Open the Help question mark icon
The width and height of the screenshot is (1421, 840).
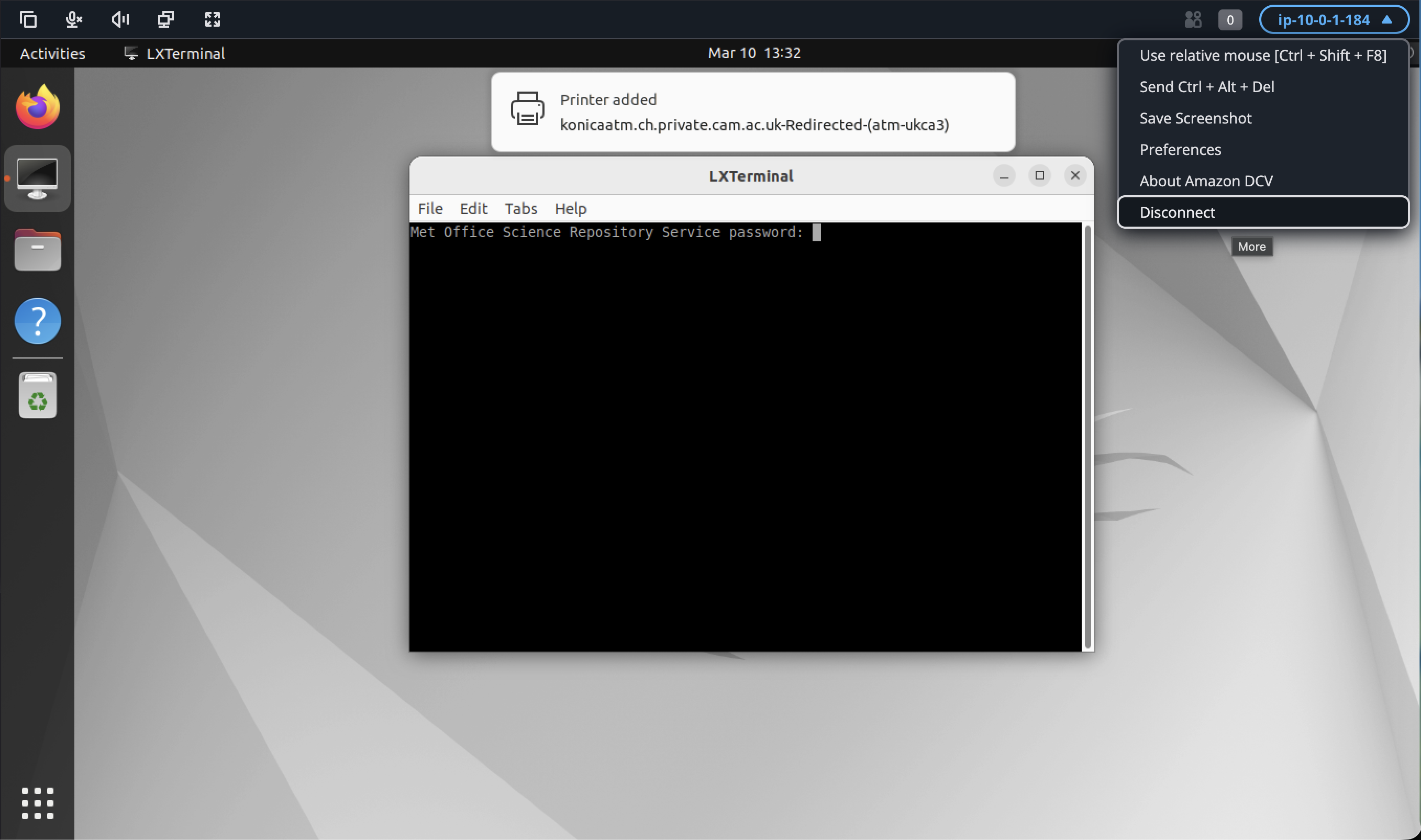coord(37,321)
